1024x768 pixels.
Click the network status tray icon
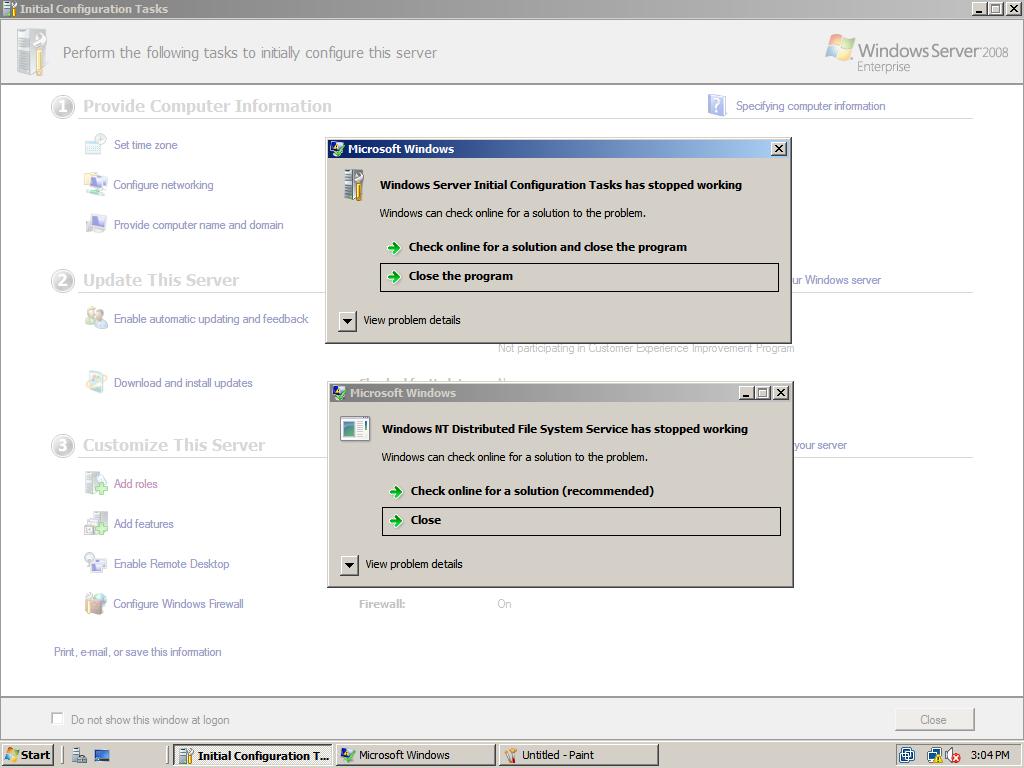[935, 756]
